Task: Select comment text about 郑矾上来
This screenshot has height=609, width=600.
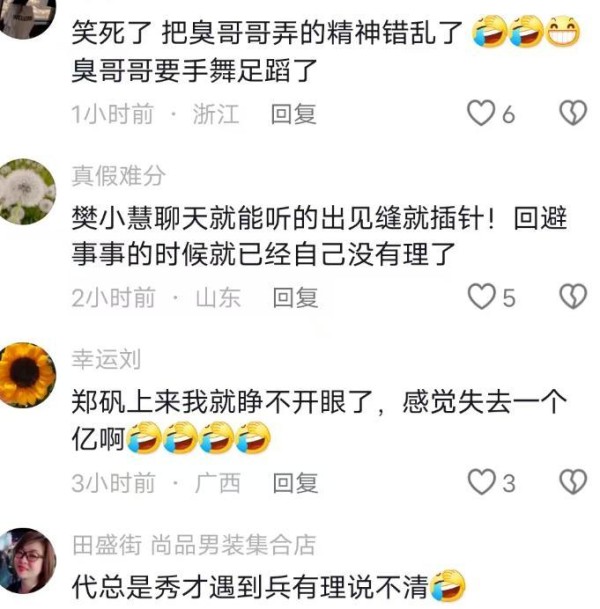Action: tap(319, 421)
